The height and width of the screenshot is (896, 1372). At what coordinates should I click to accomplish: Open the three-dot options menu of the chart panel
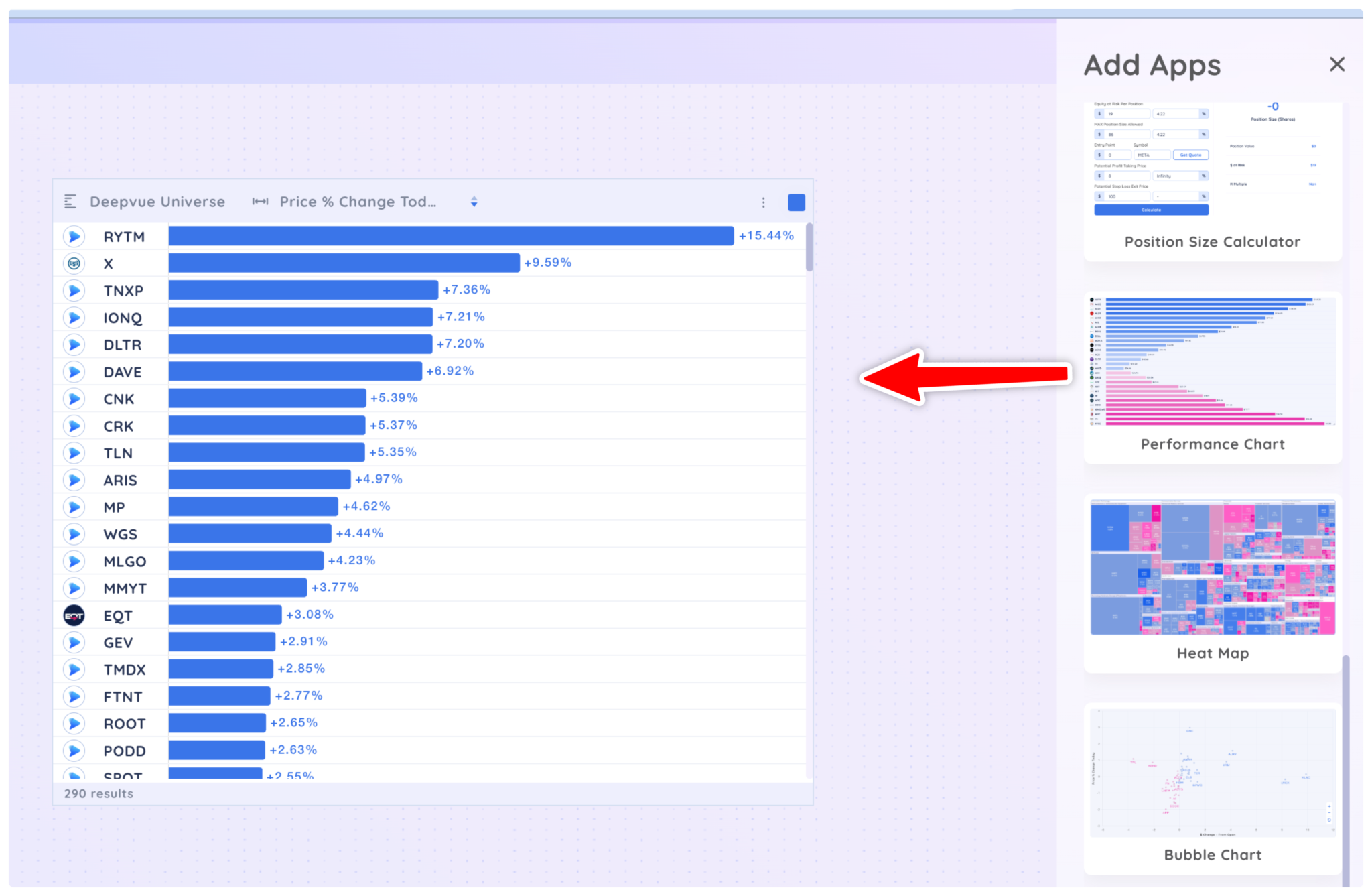763,202
